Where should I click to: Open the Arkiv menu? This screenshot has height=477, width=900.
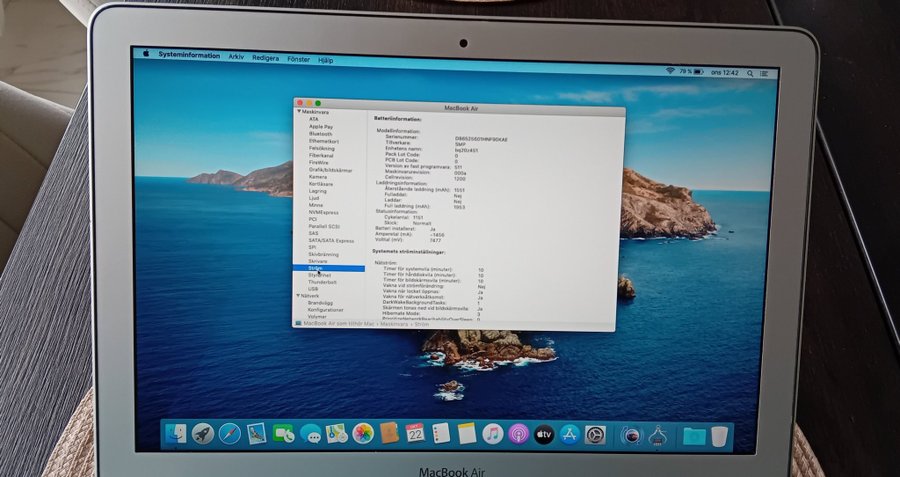(236, 56)
